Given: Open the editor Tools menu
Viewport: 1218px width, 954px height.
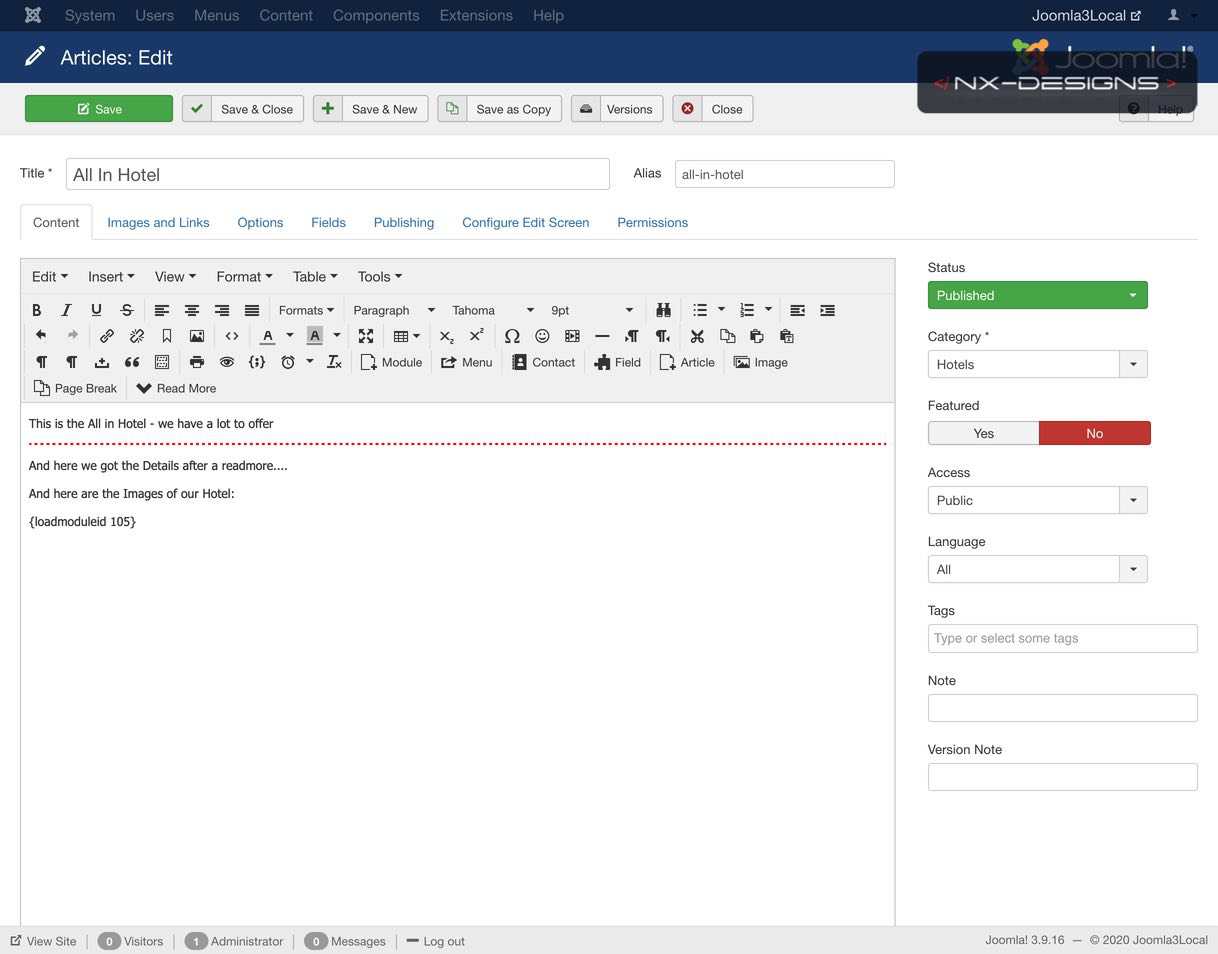Looking at the screenshot, I should tap(380, 276).
